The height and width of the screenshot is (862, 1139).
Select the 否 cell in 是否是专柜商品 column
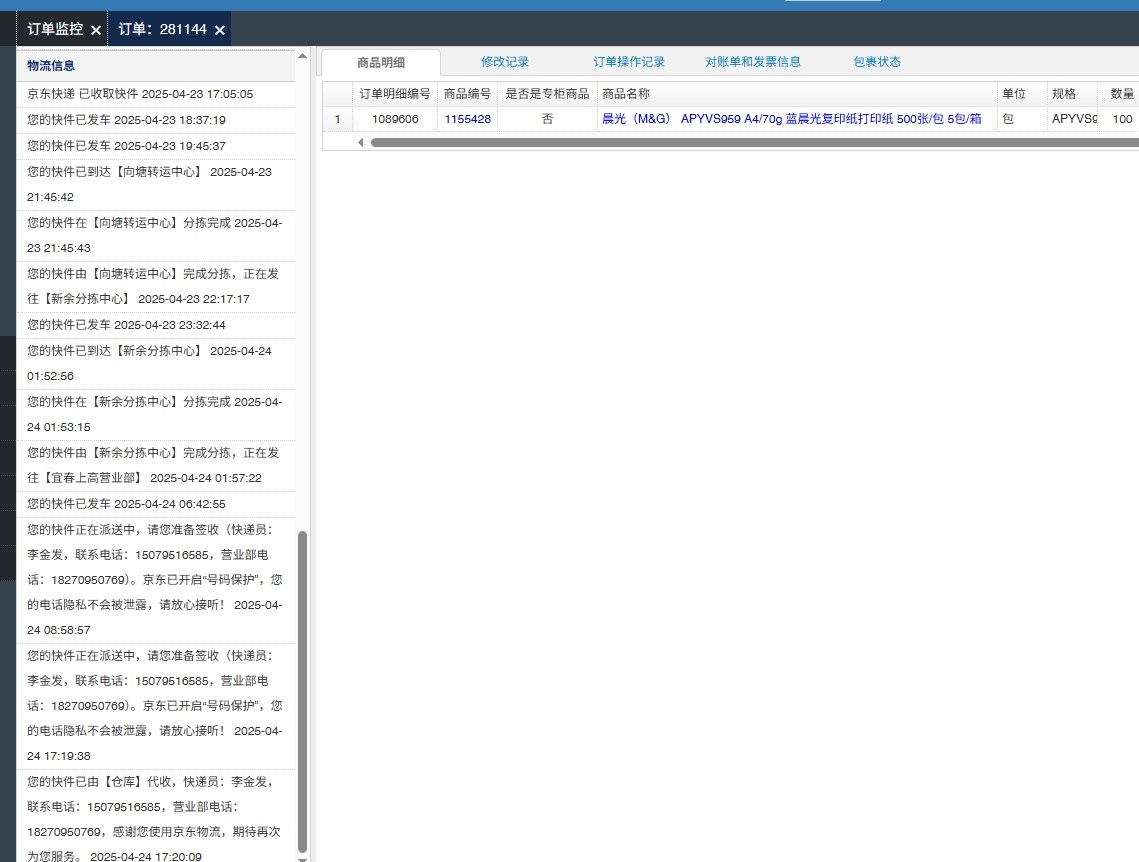pyautogui.click(x=547, y=119)
